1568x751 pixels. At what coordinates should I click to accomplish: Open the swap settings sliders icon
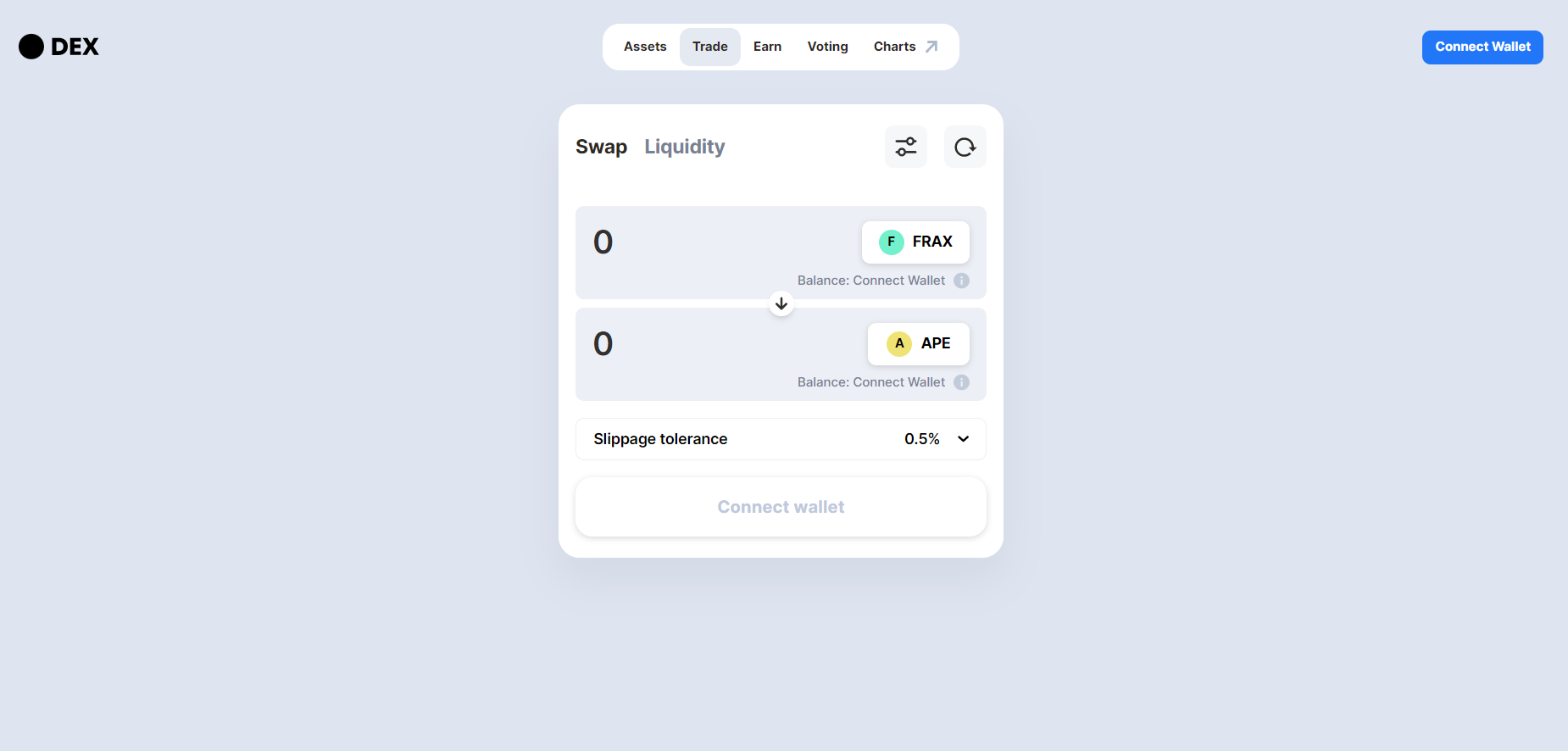(905, 146)
